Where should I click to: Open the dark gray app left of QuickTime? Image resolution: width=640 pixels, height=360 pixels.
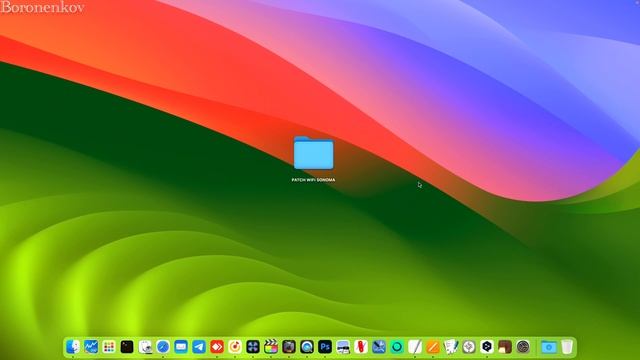coord(289,347)
